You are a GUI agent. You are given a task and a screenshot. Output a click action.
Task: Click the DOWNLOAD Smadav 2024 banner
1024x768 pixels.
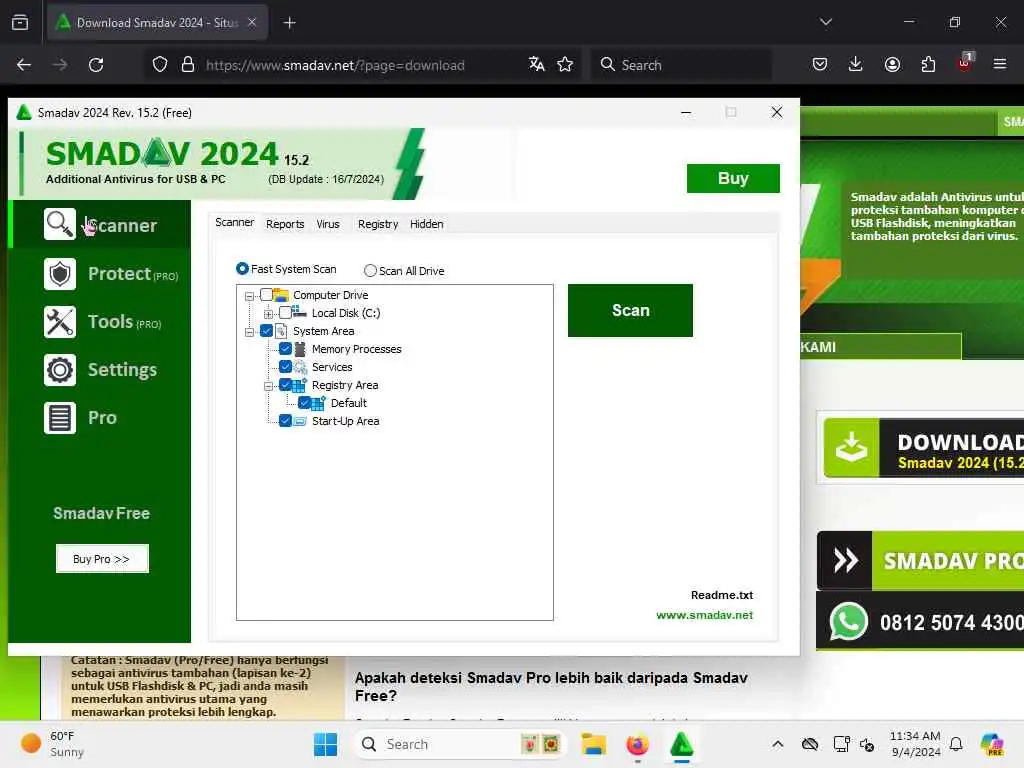pos(923,449)
